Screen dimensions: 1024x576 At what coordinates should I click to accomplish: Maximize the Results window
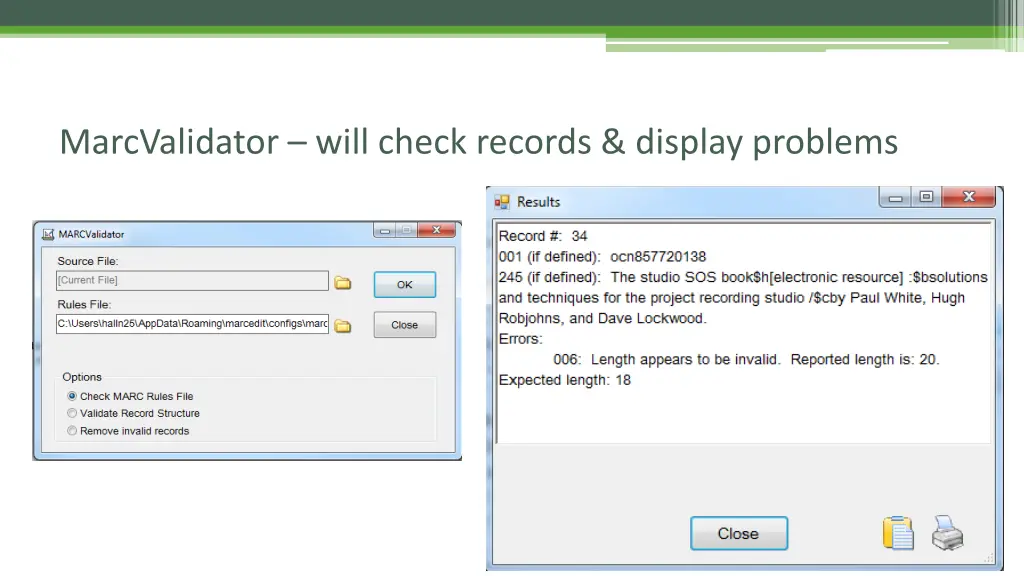926,197
